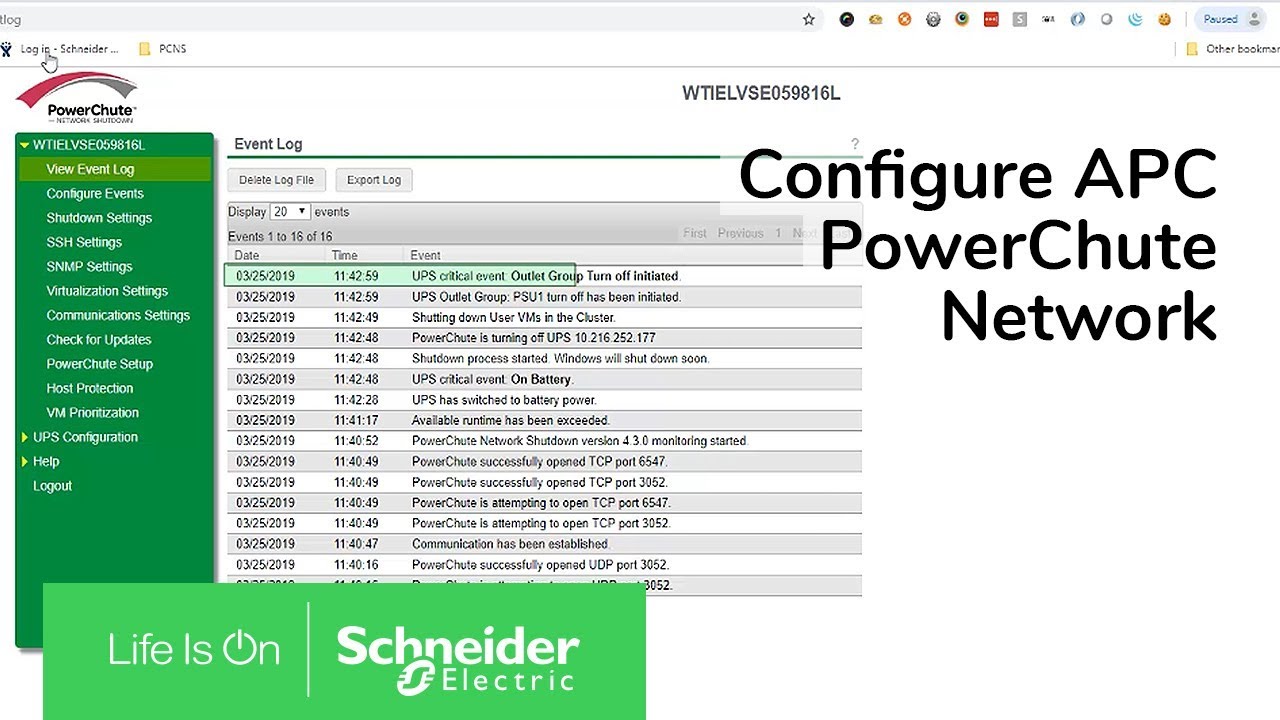1280x720 pixels.
Task: Select 'version 4.3.0 monitoring started' row
Action: click(544, 441)
